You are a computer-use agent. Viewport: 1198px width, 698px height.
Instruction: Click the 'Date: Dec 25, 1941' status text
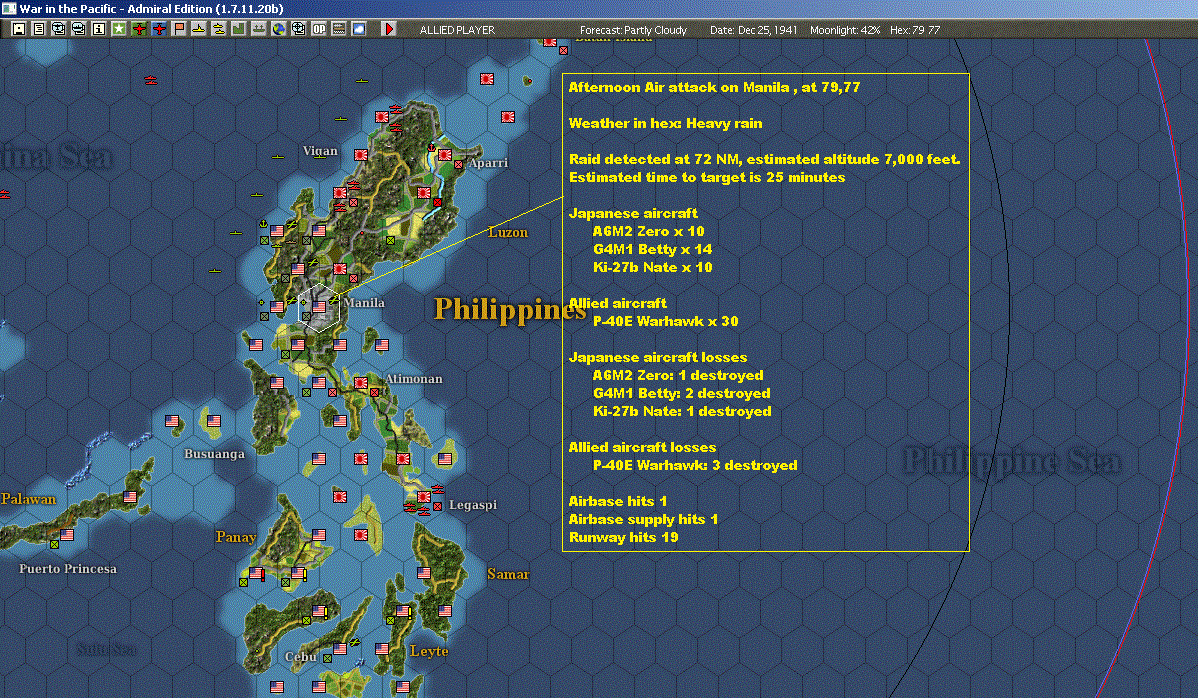[753, 30]
